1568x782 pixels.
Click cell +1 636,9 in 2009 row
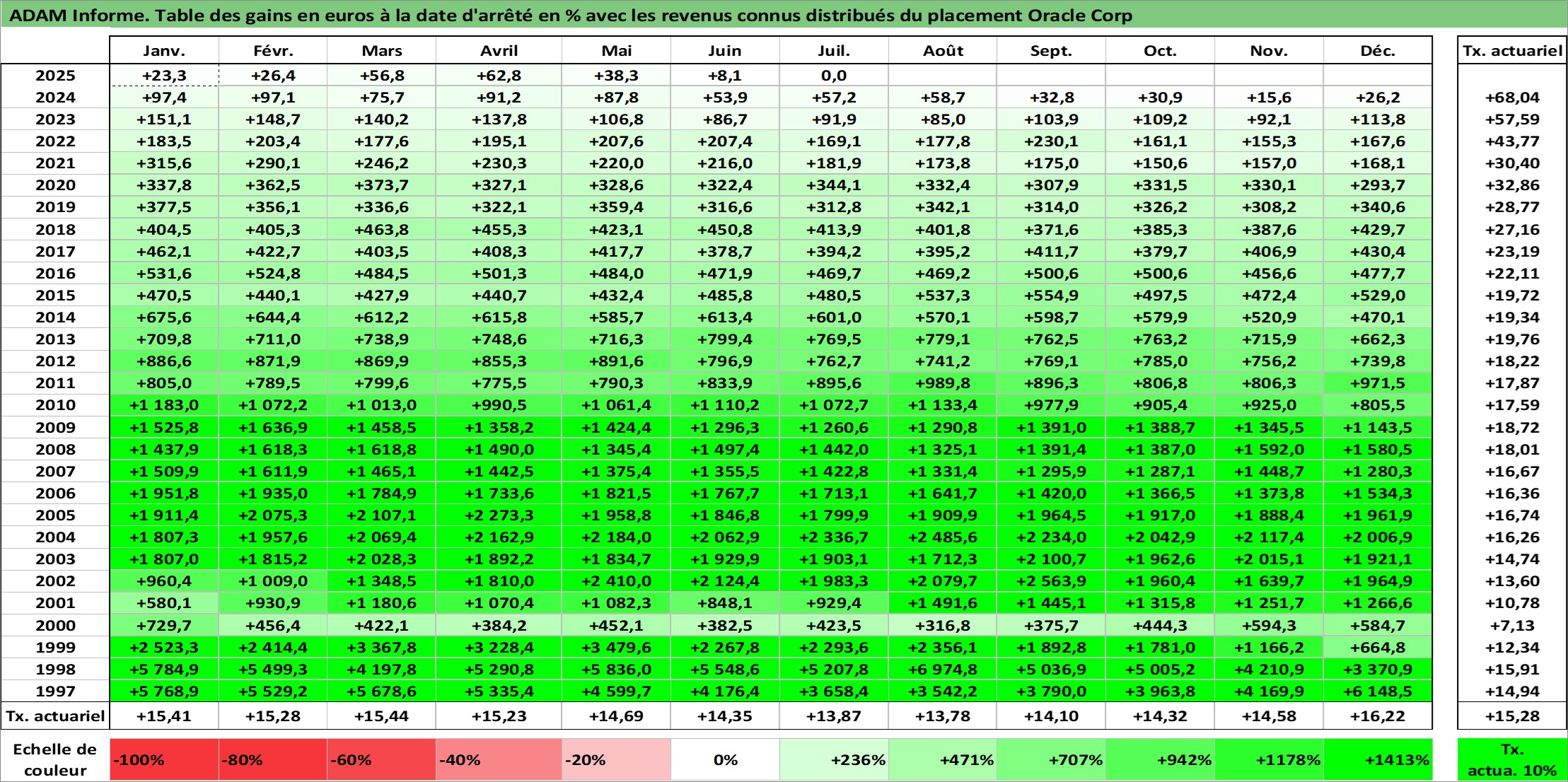(x=273, y=428)
